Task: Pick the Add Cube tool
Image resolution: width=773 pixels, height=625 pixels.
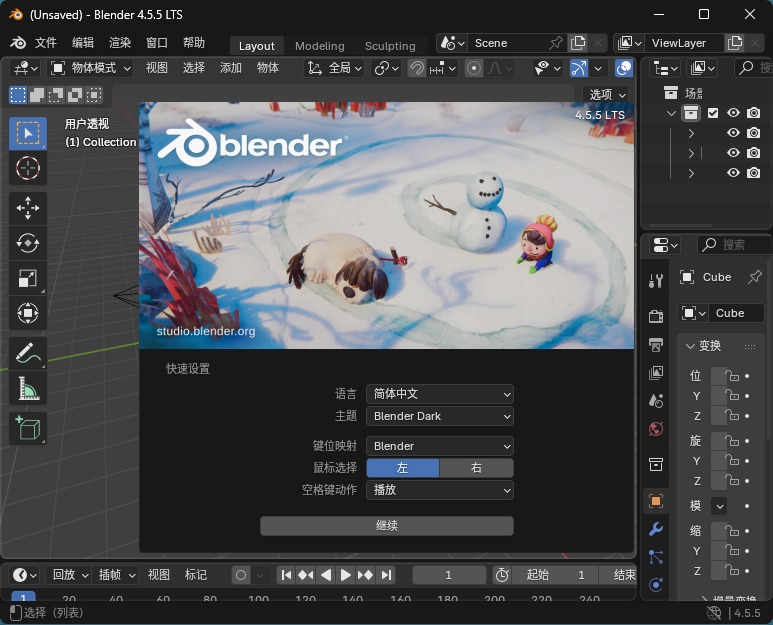Action: [28, 428]
